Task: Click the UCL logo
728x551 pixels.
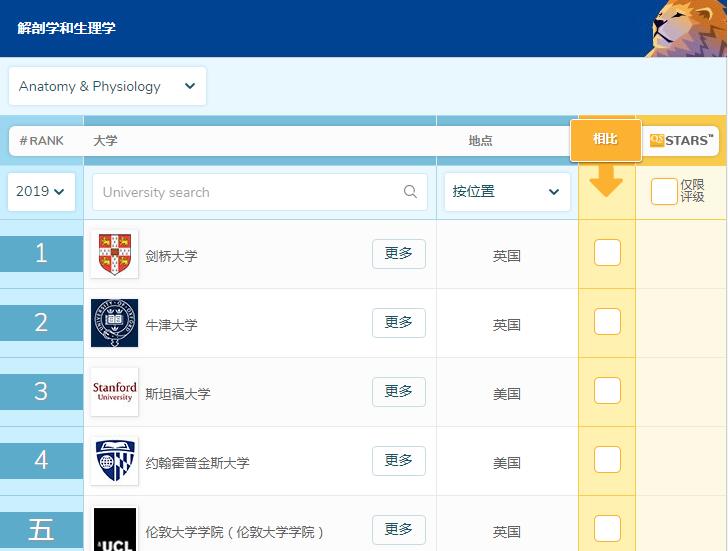Action: [114, 529]
